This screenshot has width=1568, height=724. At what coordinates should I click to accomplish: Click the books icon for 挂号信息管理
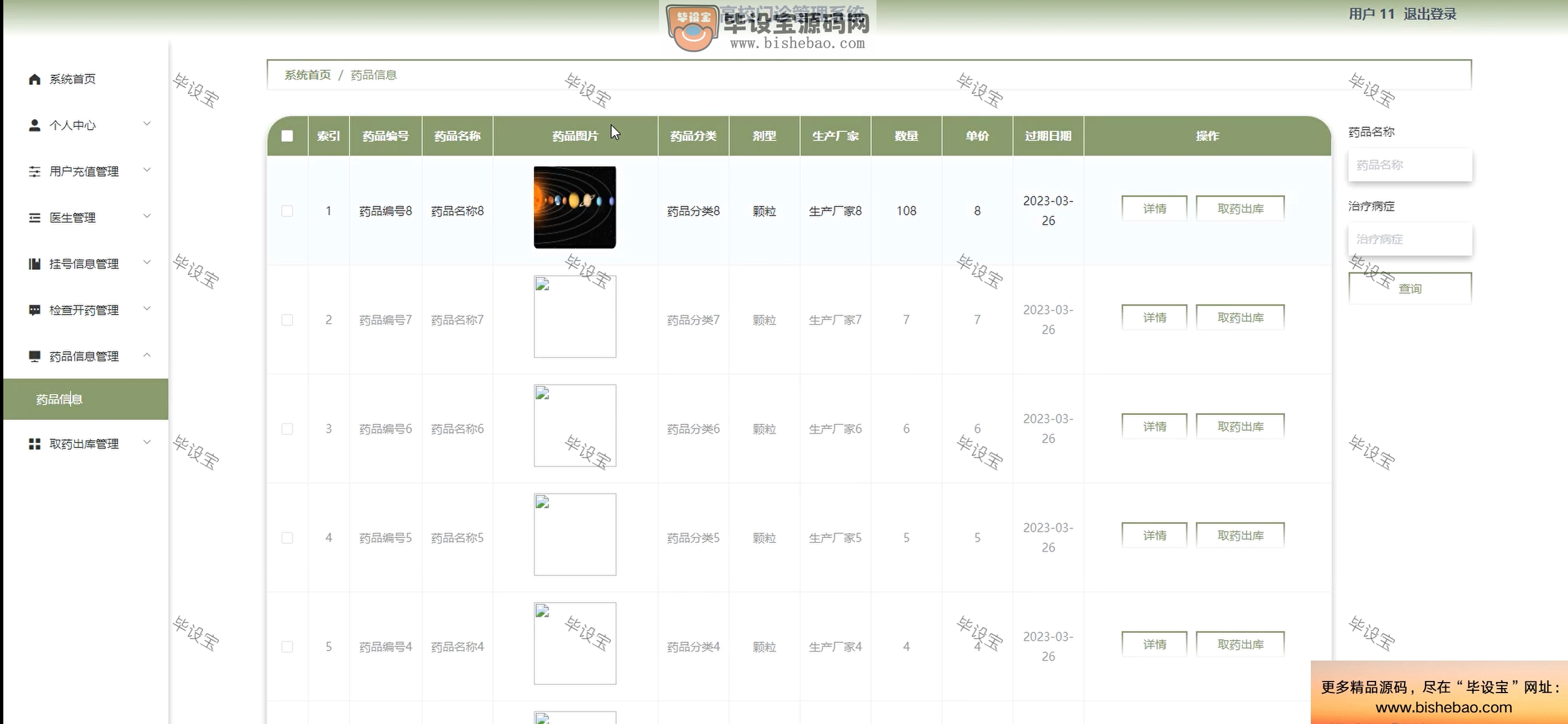35,264
